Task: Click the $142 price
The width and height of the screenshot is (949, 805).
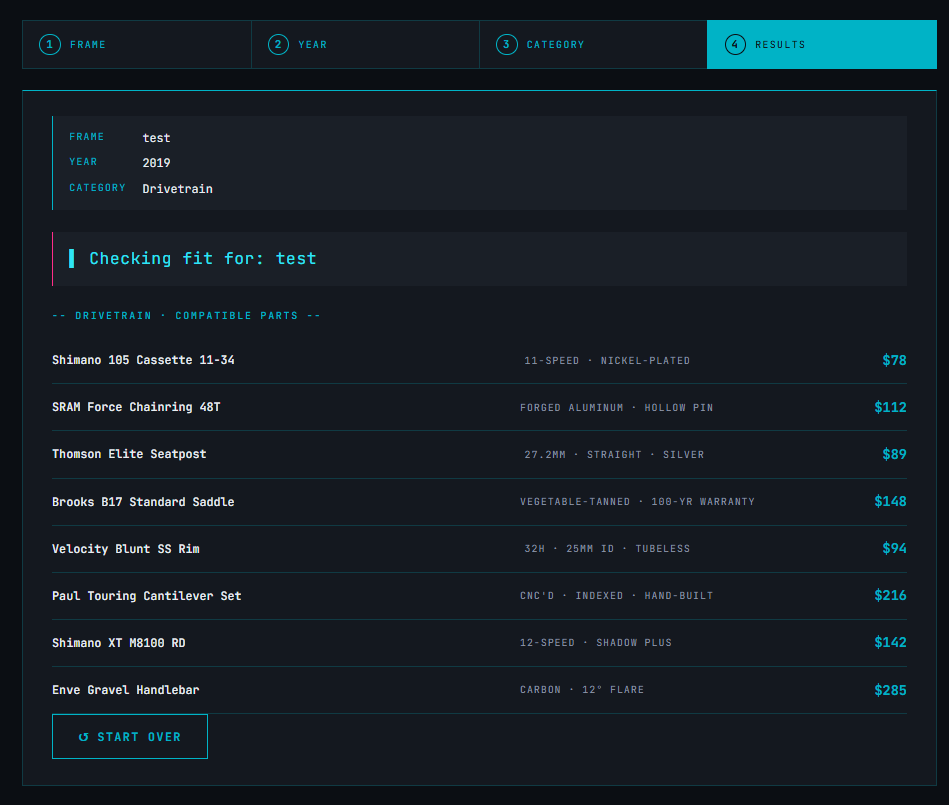Action: [x=890, y=643]
